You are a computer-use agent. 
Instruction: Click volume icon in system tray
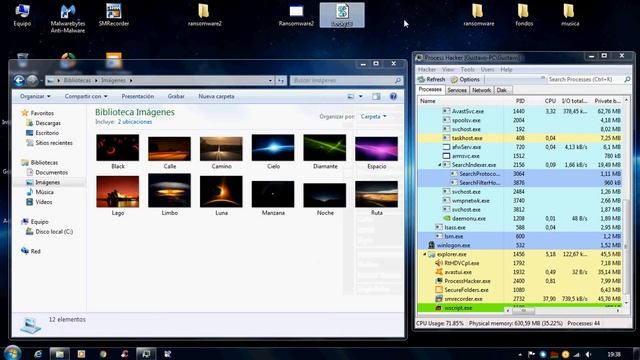tap(588, 354)
